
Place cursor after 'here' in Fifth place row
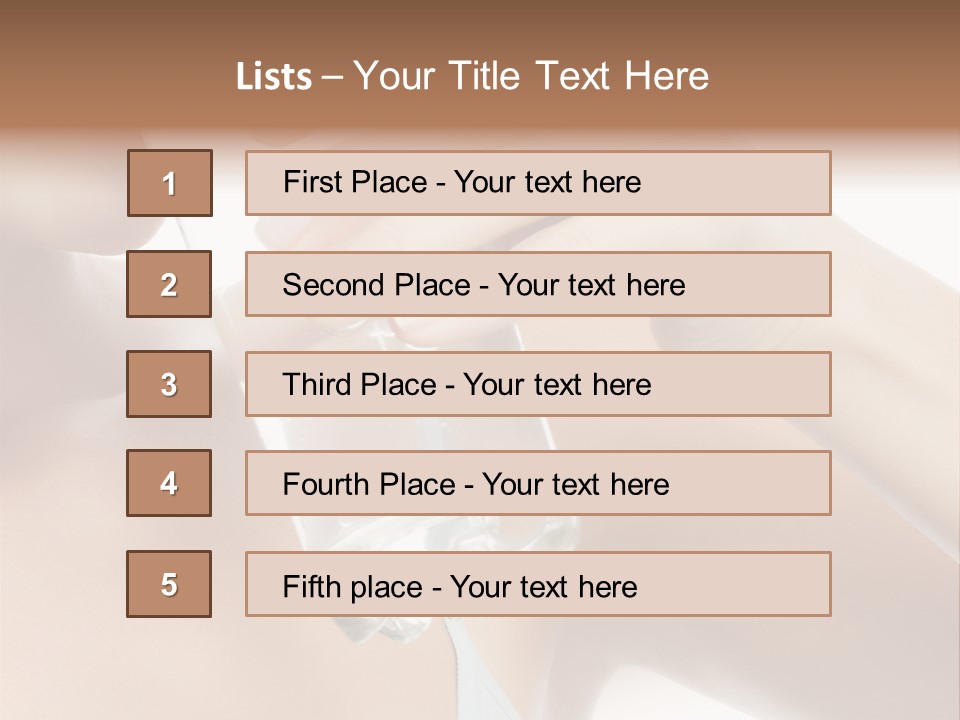pos(639,586)
